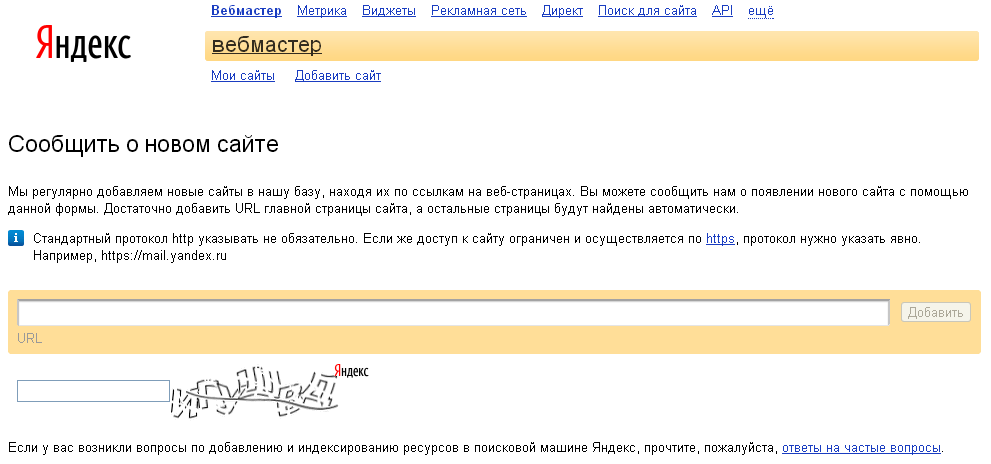Go to Метрика service

tap(322, 11)
